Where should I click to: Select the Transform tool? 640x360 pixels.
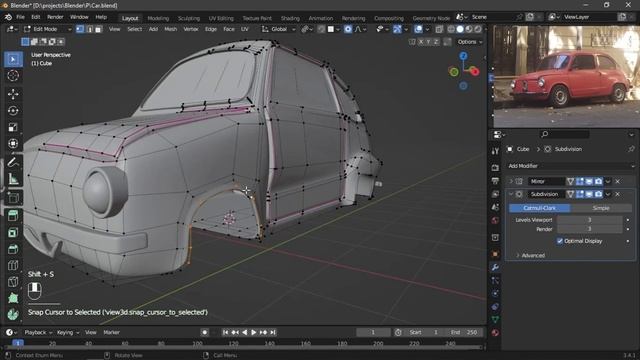point(13,143)
